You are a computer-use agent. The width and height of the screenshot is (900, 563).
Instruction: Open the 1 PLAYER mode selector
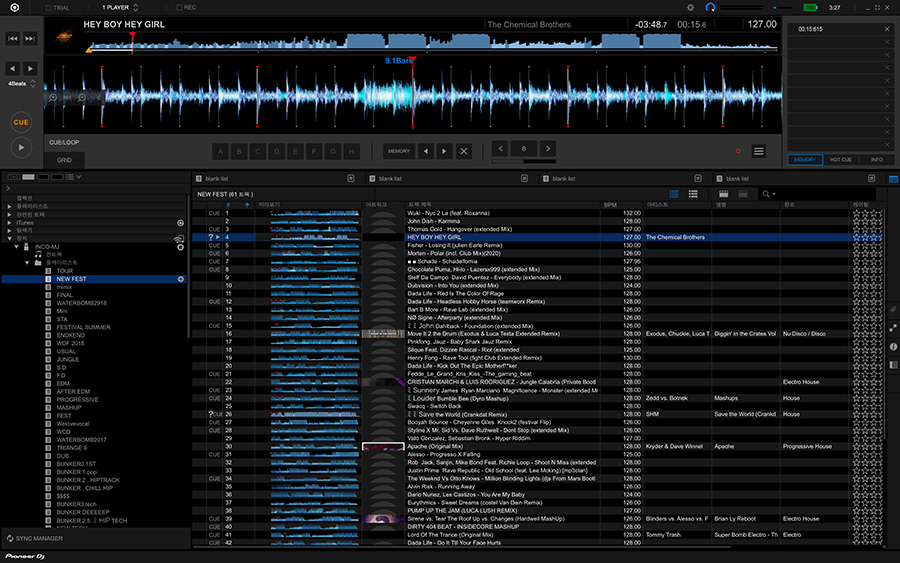click(119, 7)
